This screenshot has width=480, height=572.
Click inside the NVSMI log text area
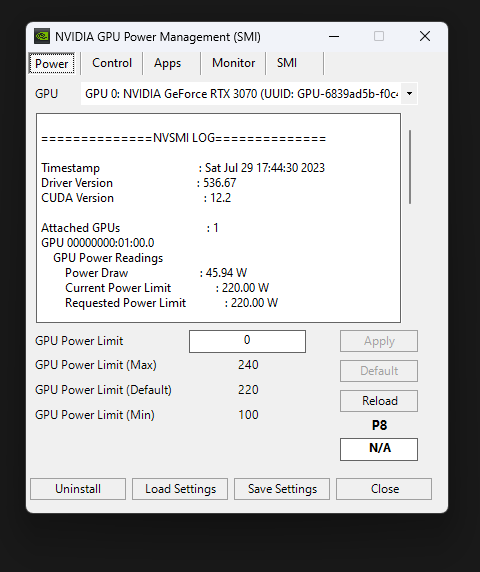[218, 218]
